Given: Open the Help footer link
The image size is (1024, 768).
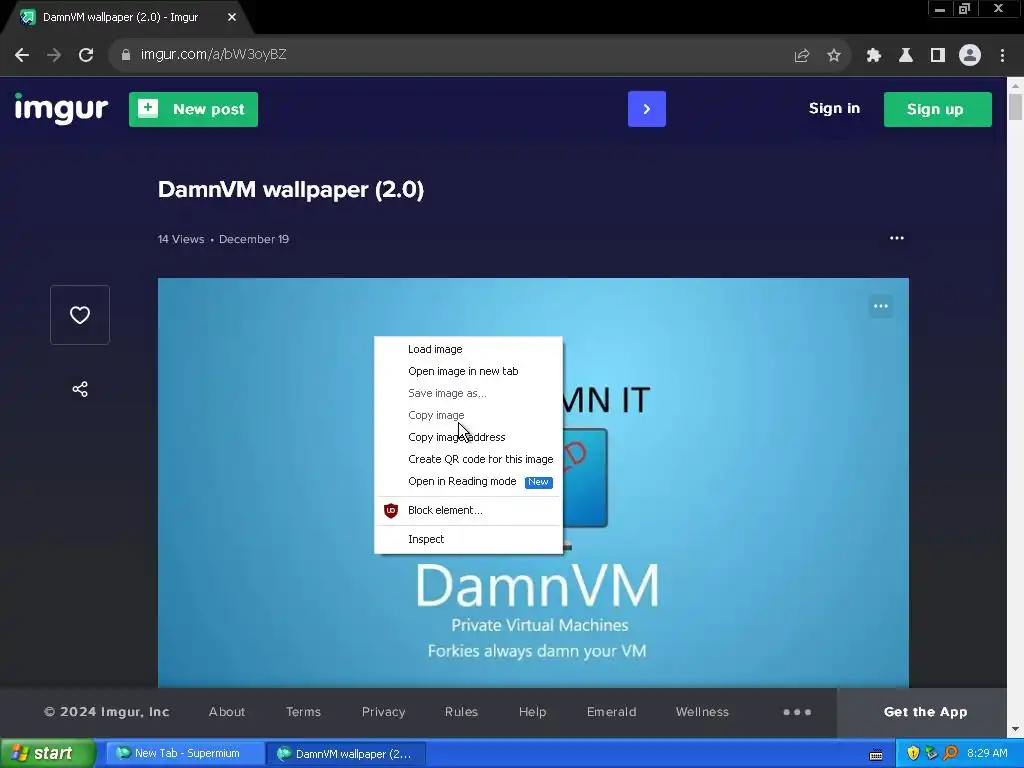Looking at the screenshot, I should point(532,712).
